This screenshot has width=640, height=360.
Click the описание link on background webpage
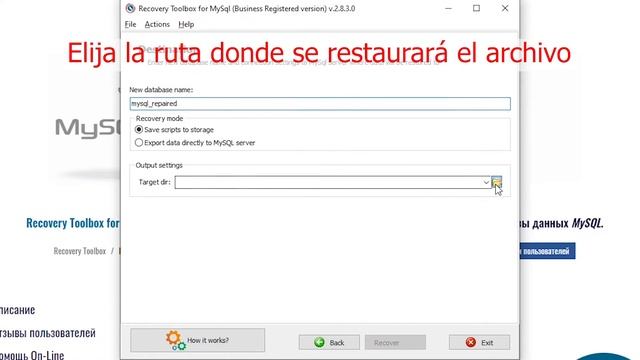tap(18, 310)
